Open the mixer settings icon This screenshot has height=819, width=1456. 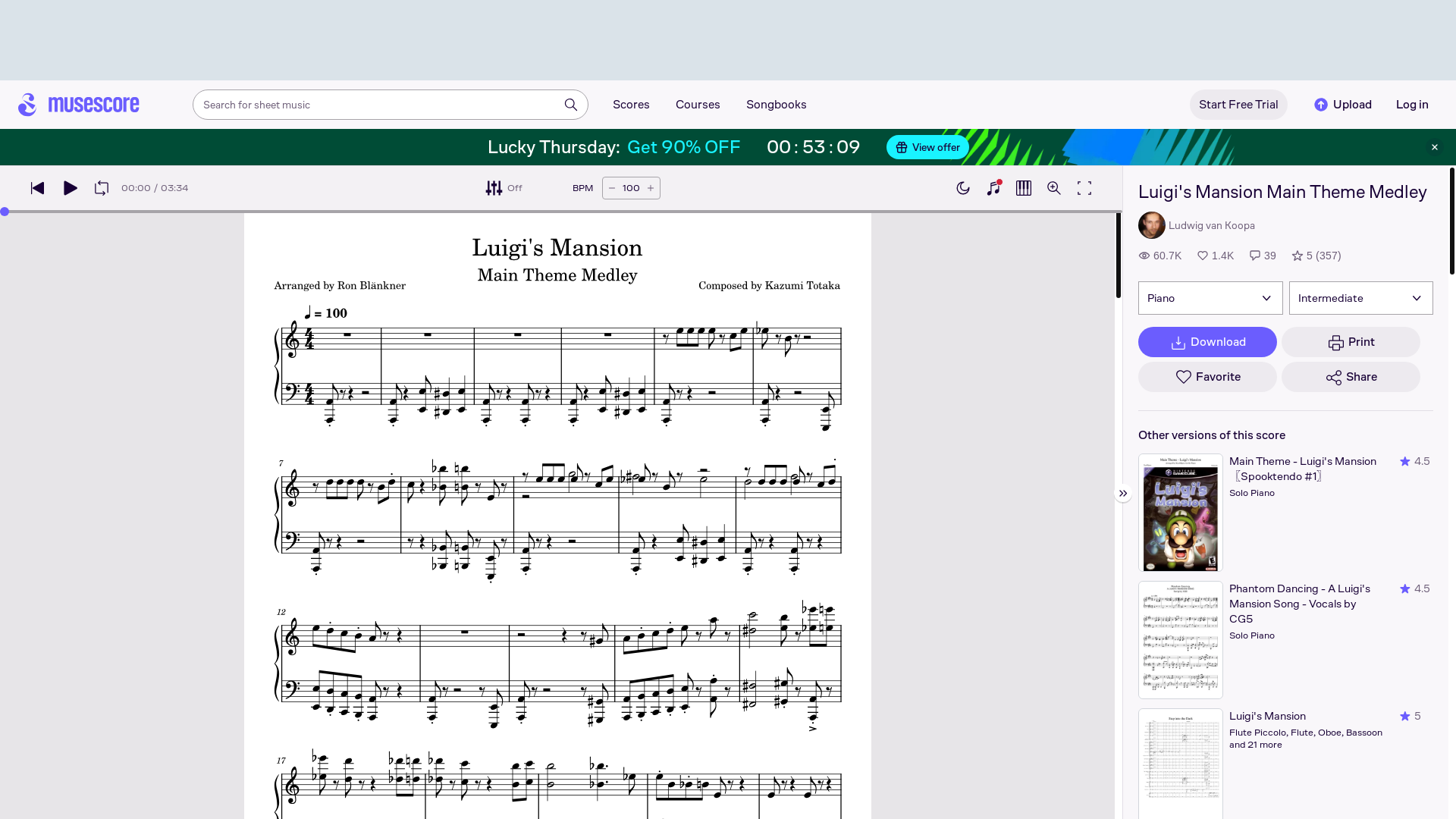pyautogui.click(x=494, y=188)
